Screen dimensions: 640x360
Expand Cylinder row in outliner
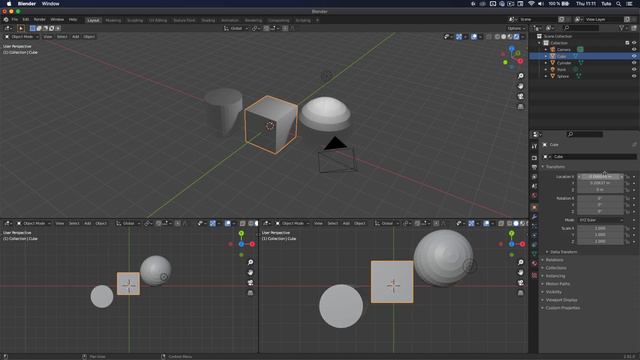pos(546,63)
